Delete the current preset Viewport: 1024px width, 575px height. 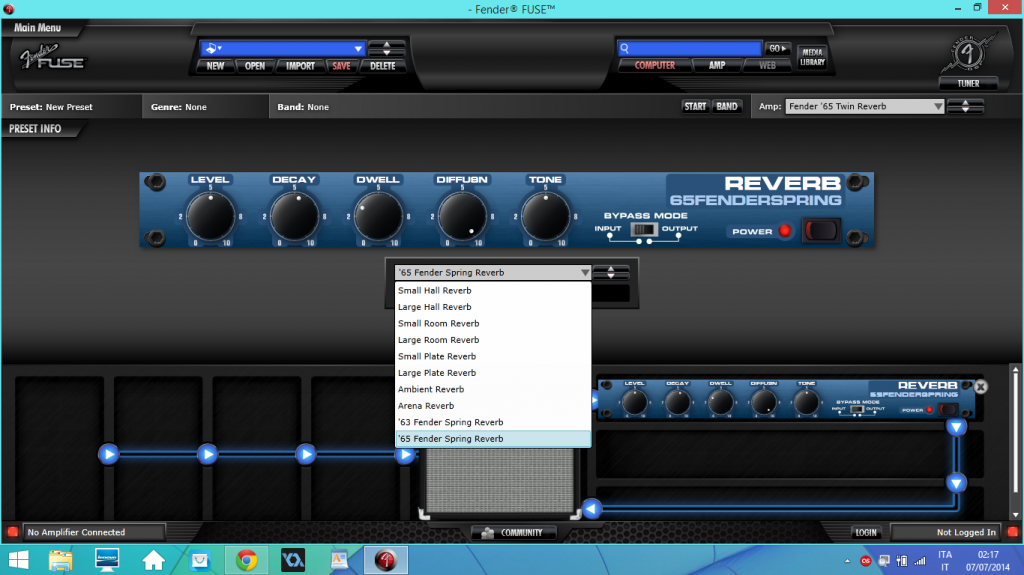(382, 66)
